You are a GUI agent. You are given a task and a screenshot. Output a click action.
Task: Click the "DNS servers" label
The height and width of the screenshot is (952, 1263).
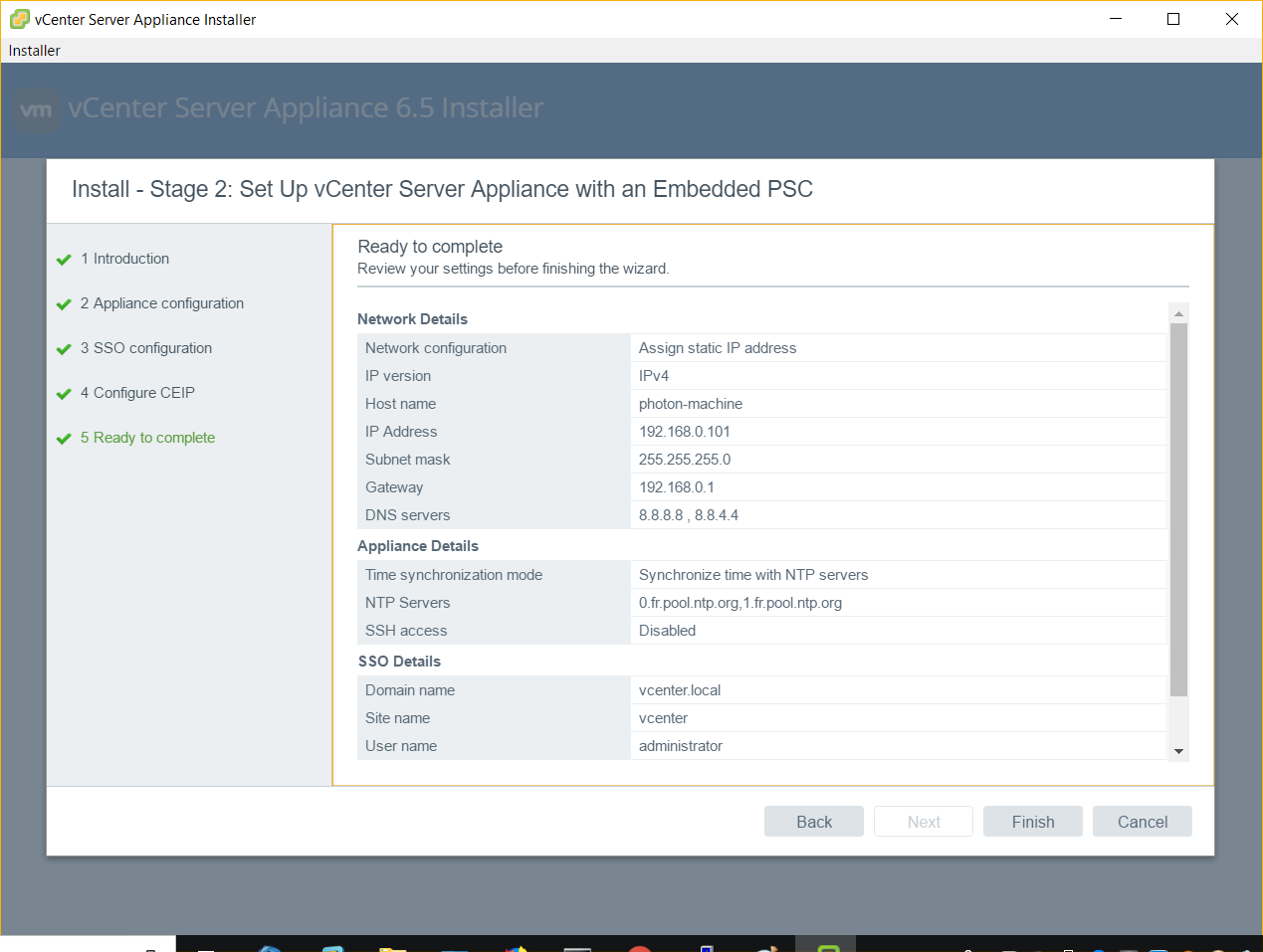click(408, 515)
